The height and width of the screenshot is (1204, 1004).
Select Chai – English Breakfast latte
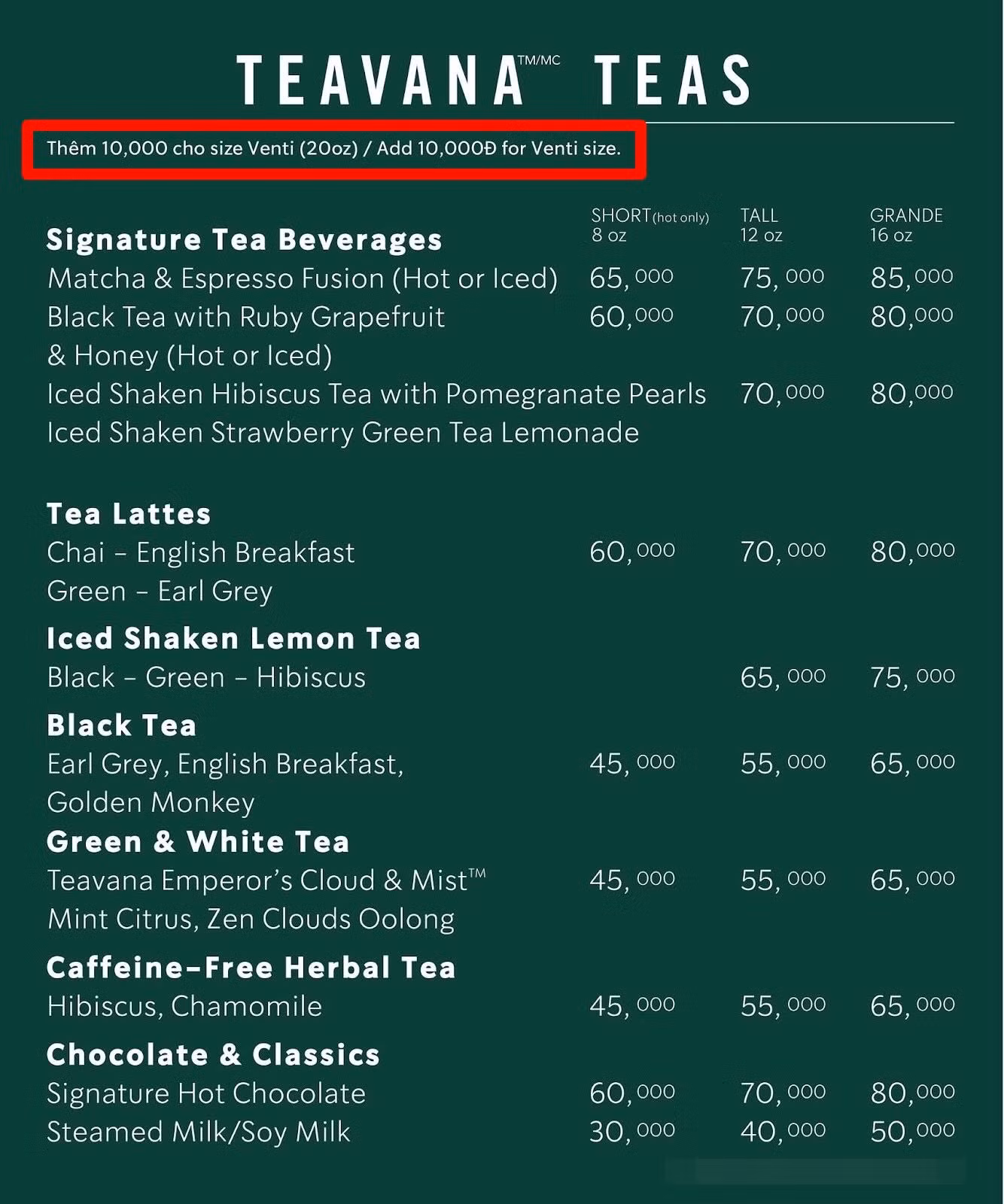tap(200, 552)
